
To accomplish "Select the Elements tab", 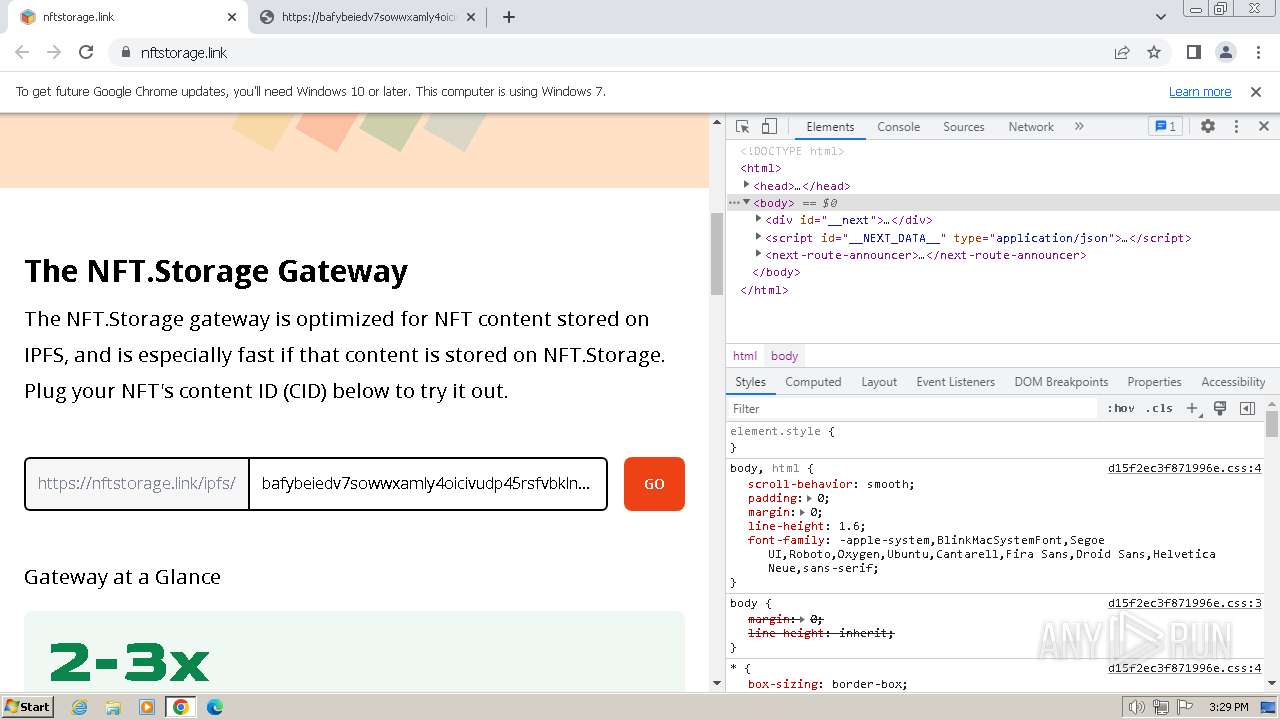I will 830,127.
